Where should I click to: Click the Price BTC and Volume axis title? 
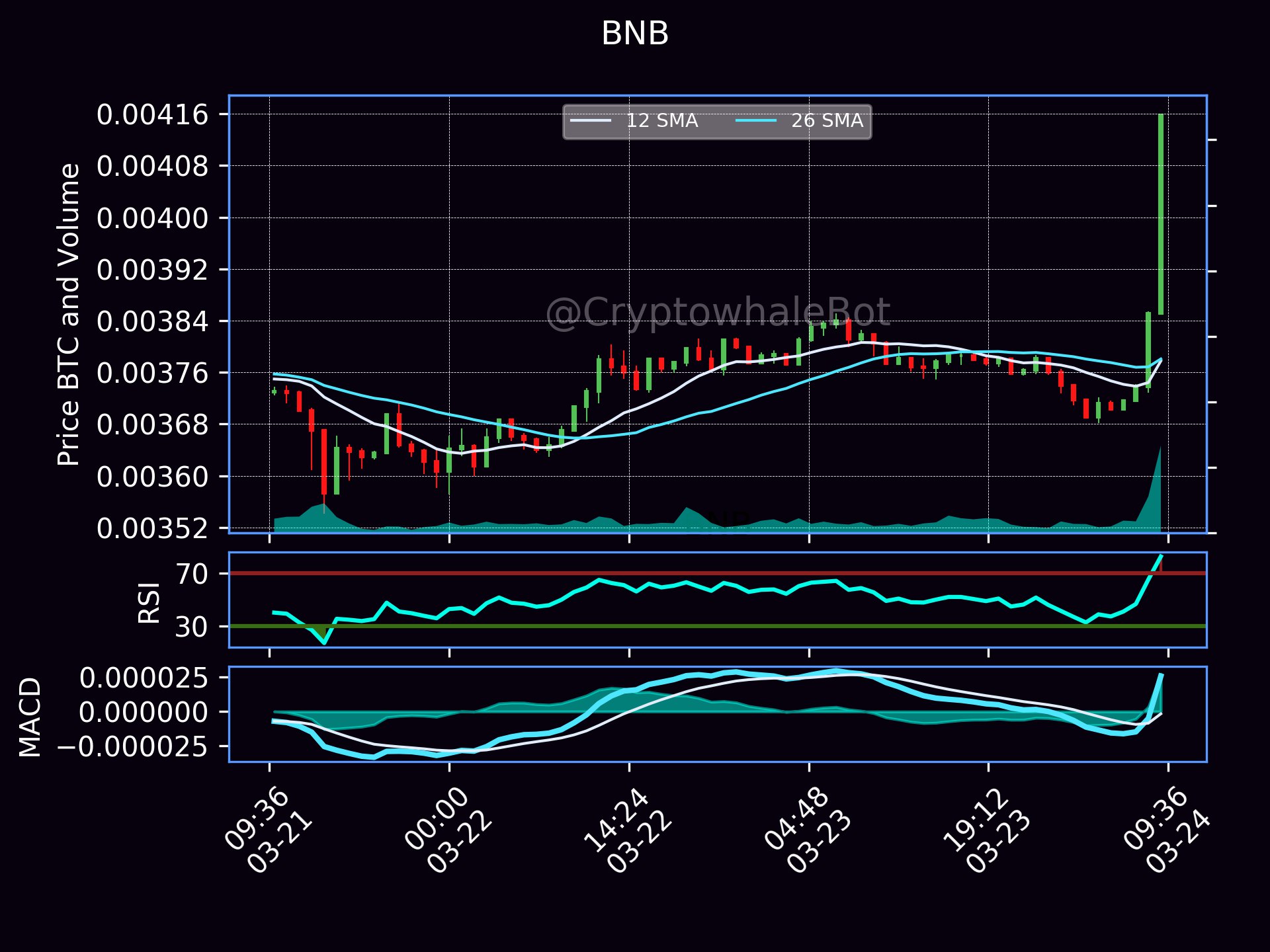(x=69, y=315)
